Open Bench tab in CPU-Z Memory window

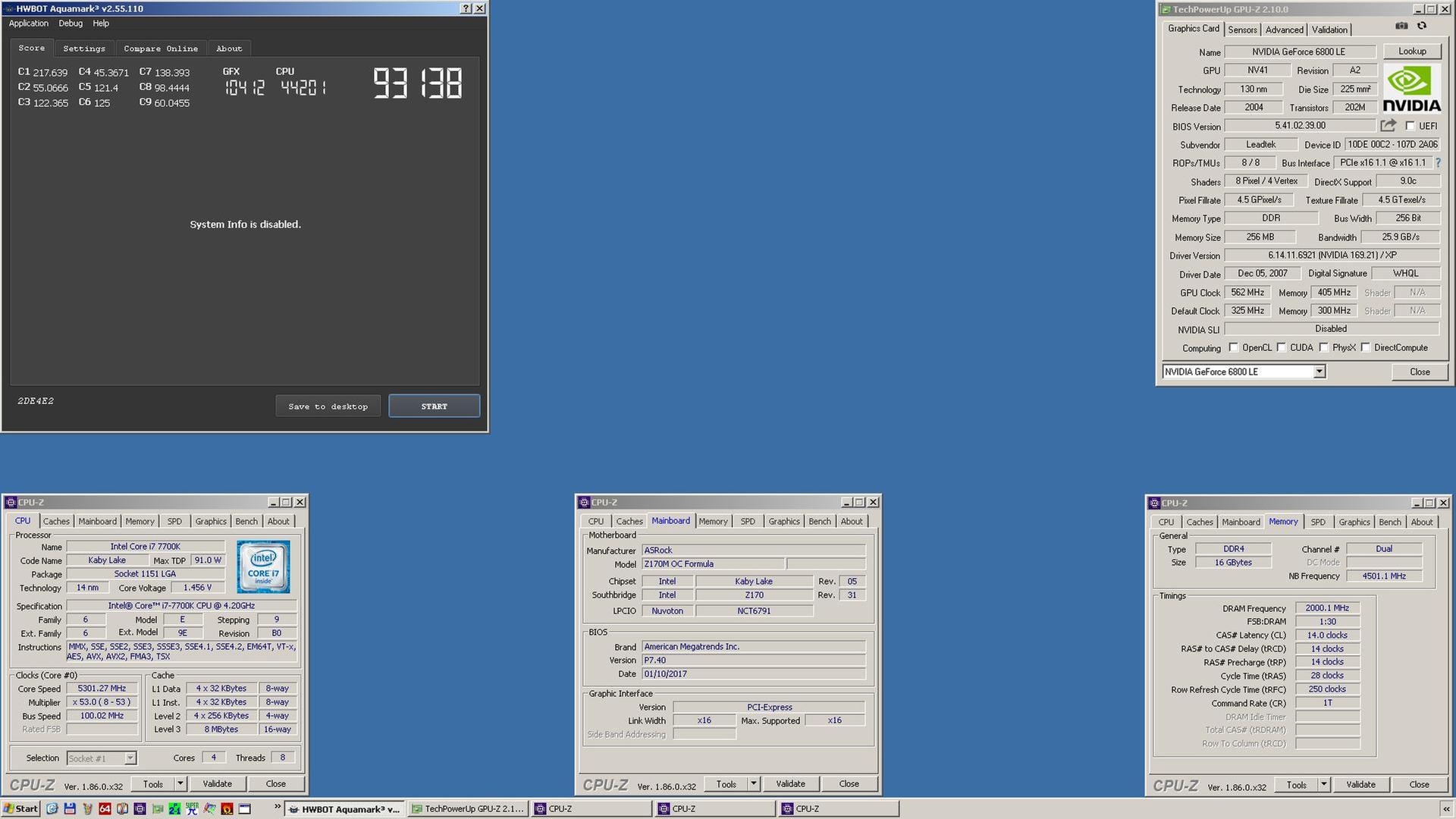(x=1390, y=522)
